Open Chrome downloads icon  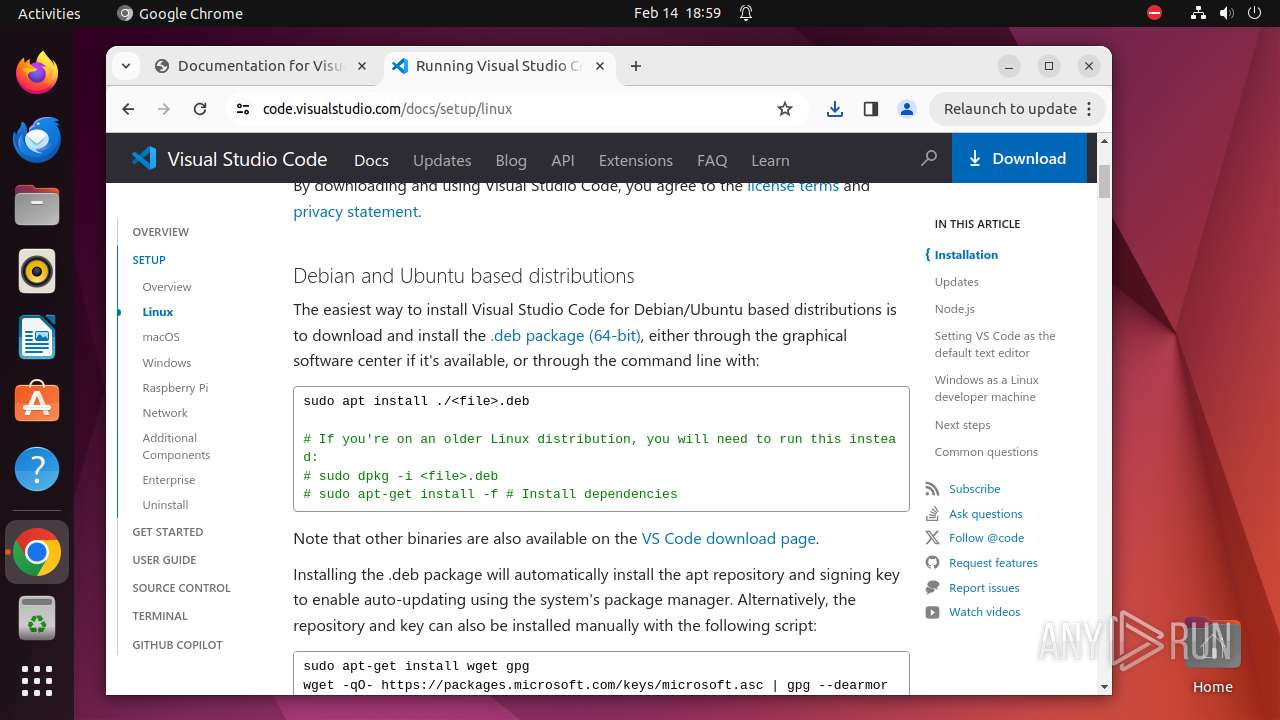(835, 109)
